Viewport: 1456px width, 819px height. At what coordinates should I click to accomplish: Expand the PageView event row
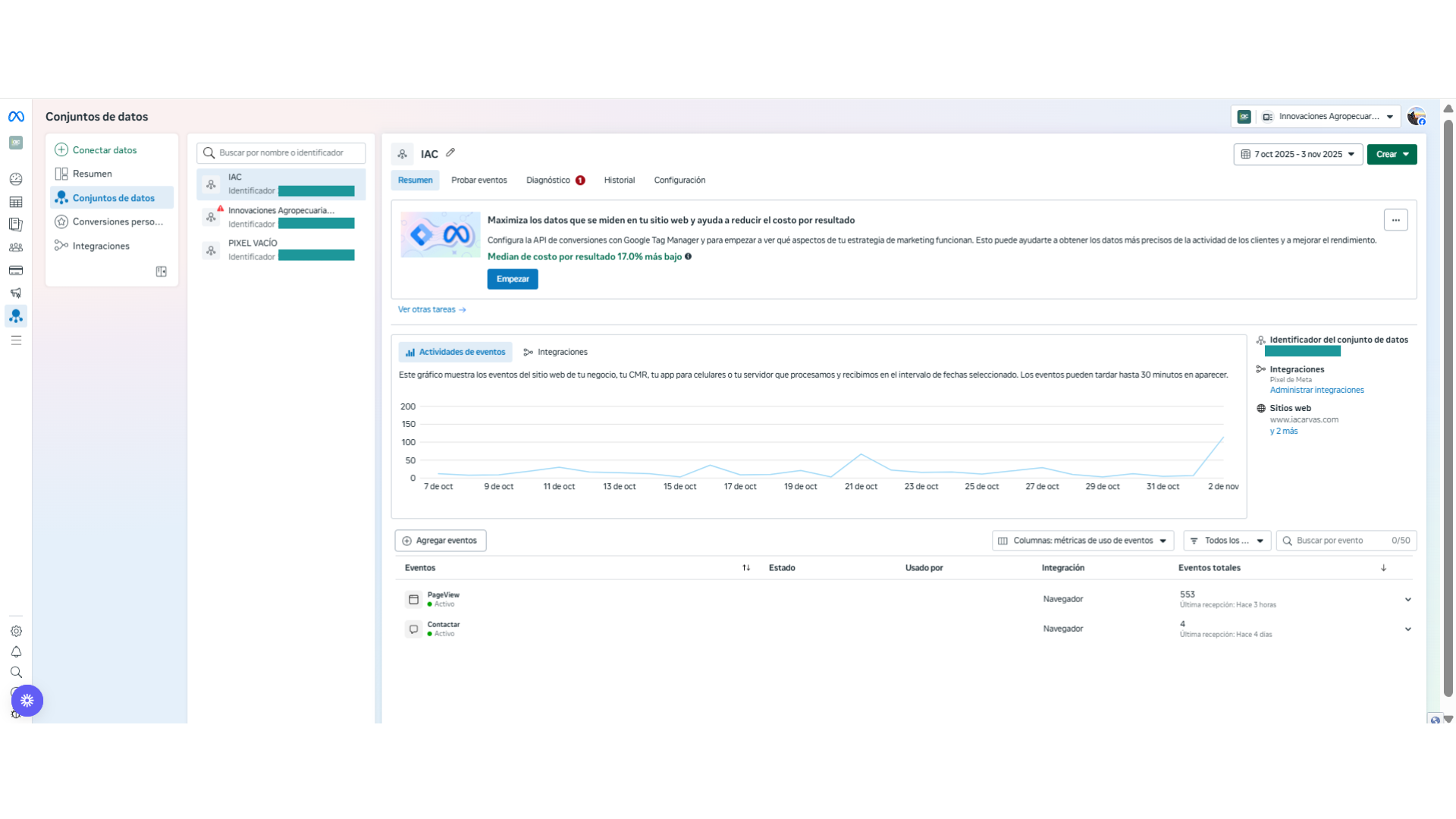click(x=1407, y=600)
